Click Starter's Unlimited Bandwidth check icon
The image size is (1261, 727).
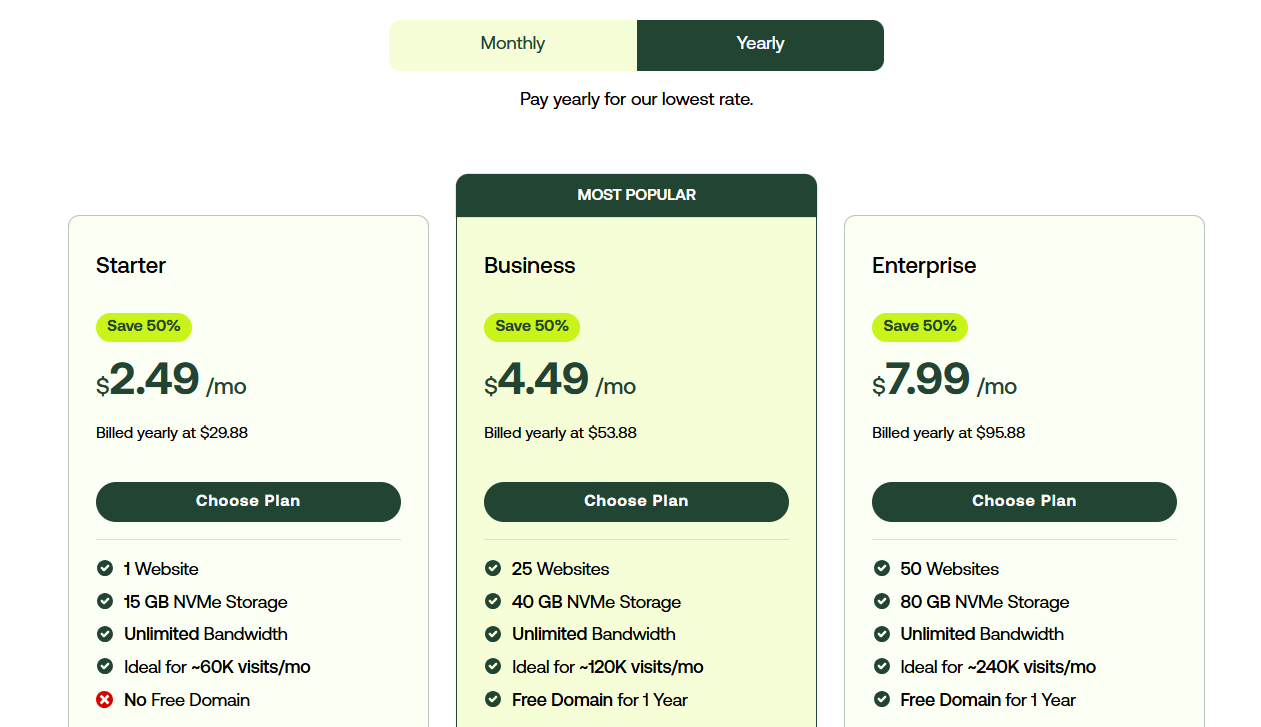click(105, 634)
